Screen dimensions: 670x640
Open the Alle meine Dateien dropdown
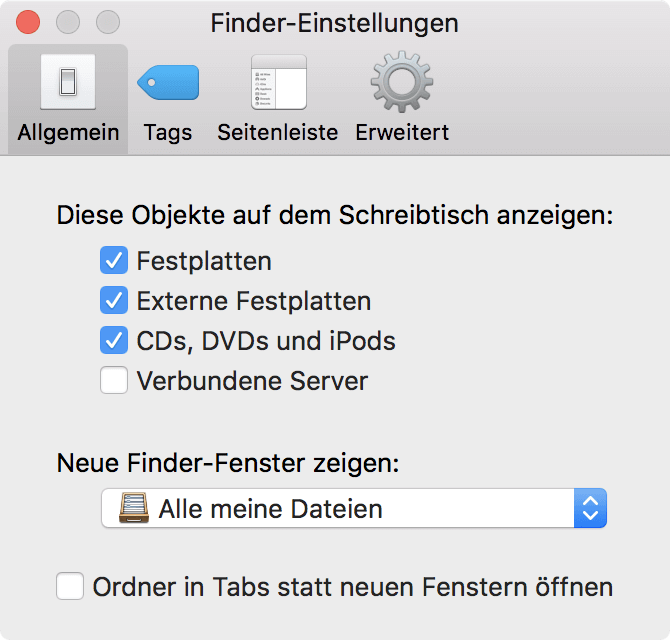(354, 508)
